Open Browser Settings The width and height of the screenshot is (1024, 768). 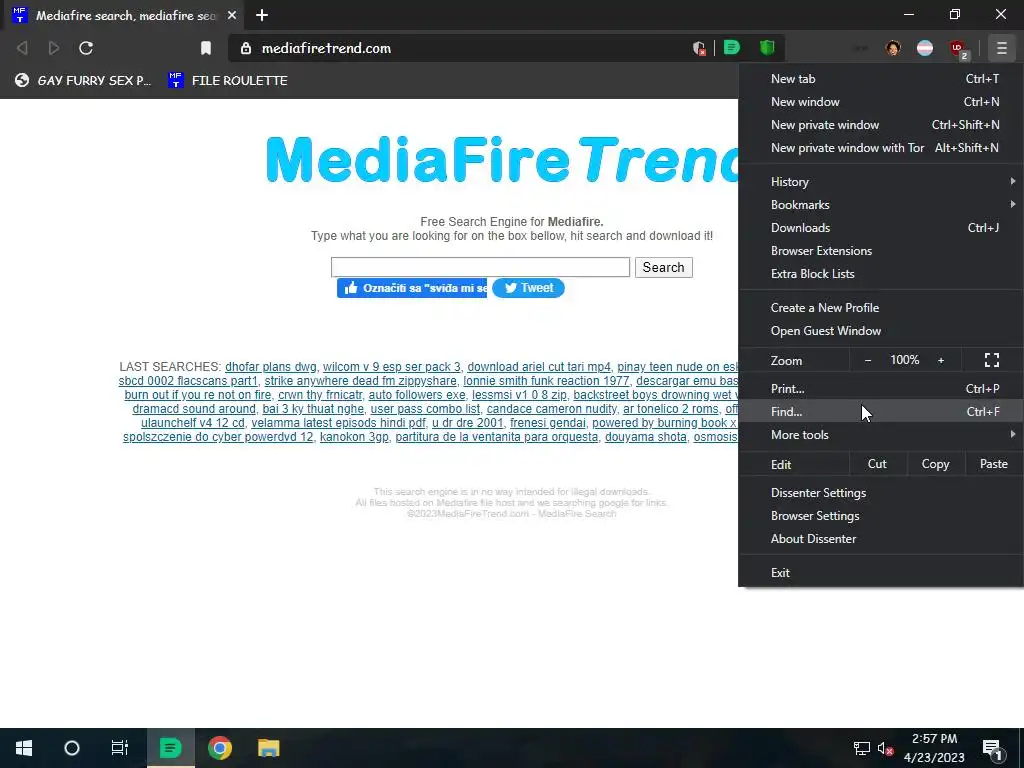881,516
